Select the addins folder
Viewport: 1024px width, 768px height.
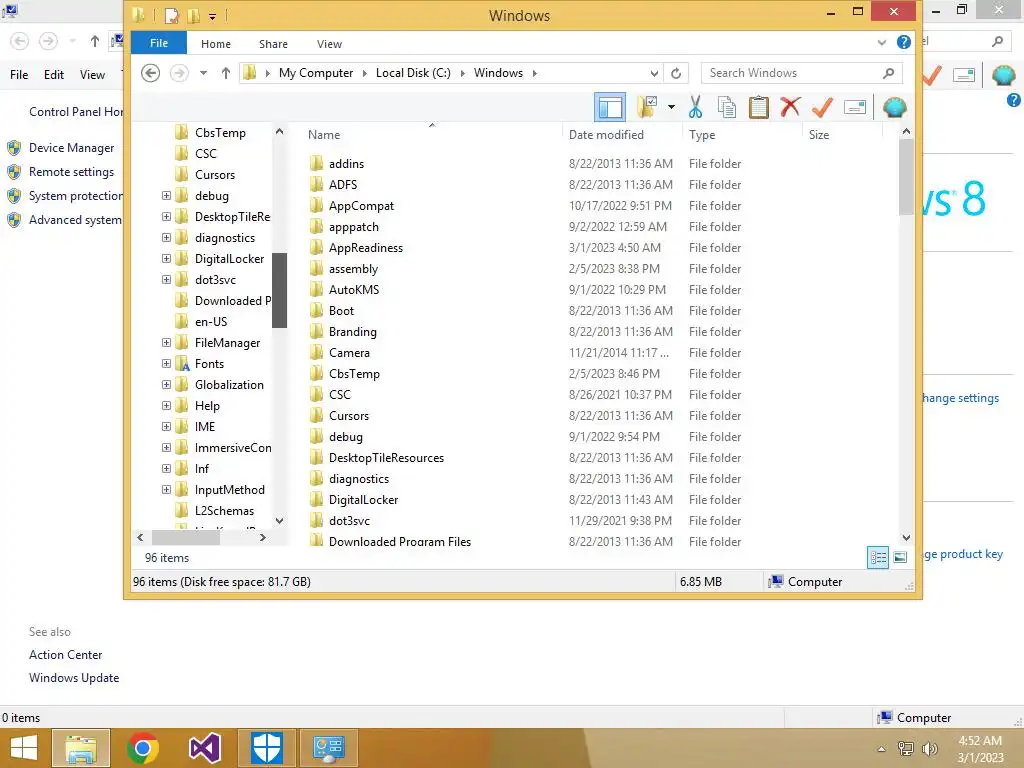[346, 163]
